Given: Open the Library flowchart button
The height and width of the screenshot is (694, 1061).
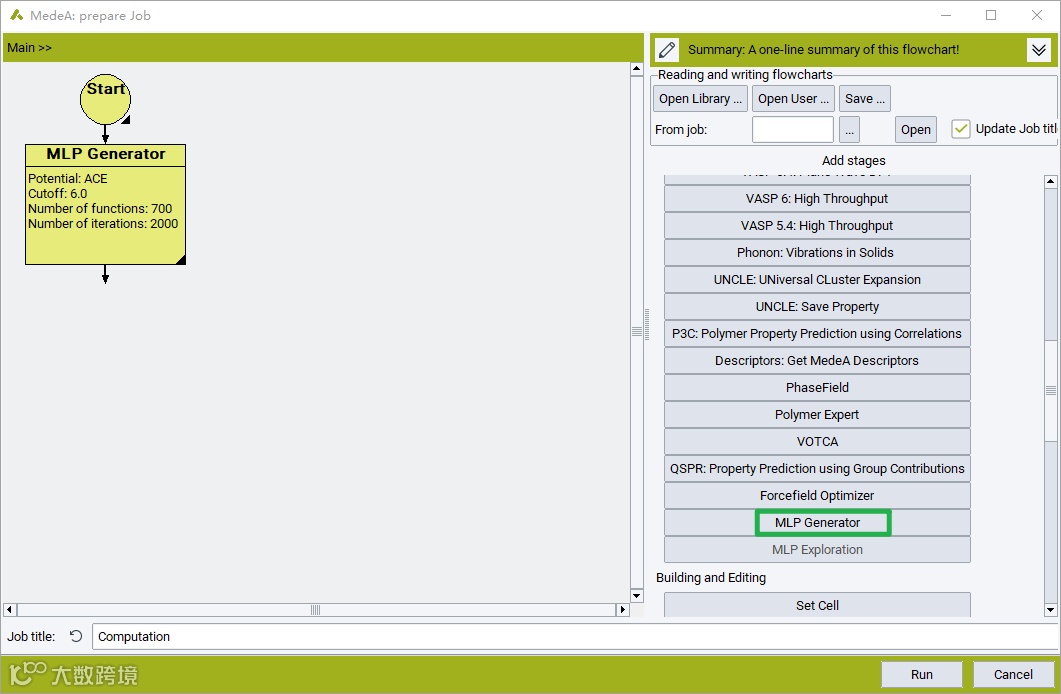Looking at the screenshot, I should (700, 99).
